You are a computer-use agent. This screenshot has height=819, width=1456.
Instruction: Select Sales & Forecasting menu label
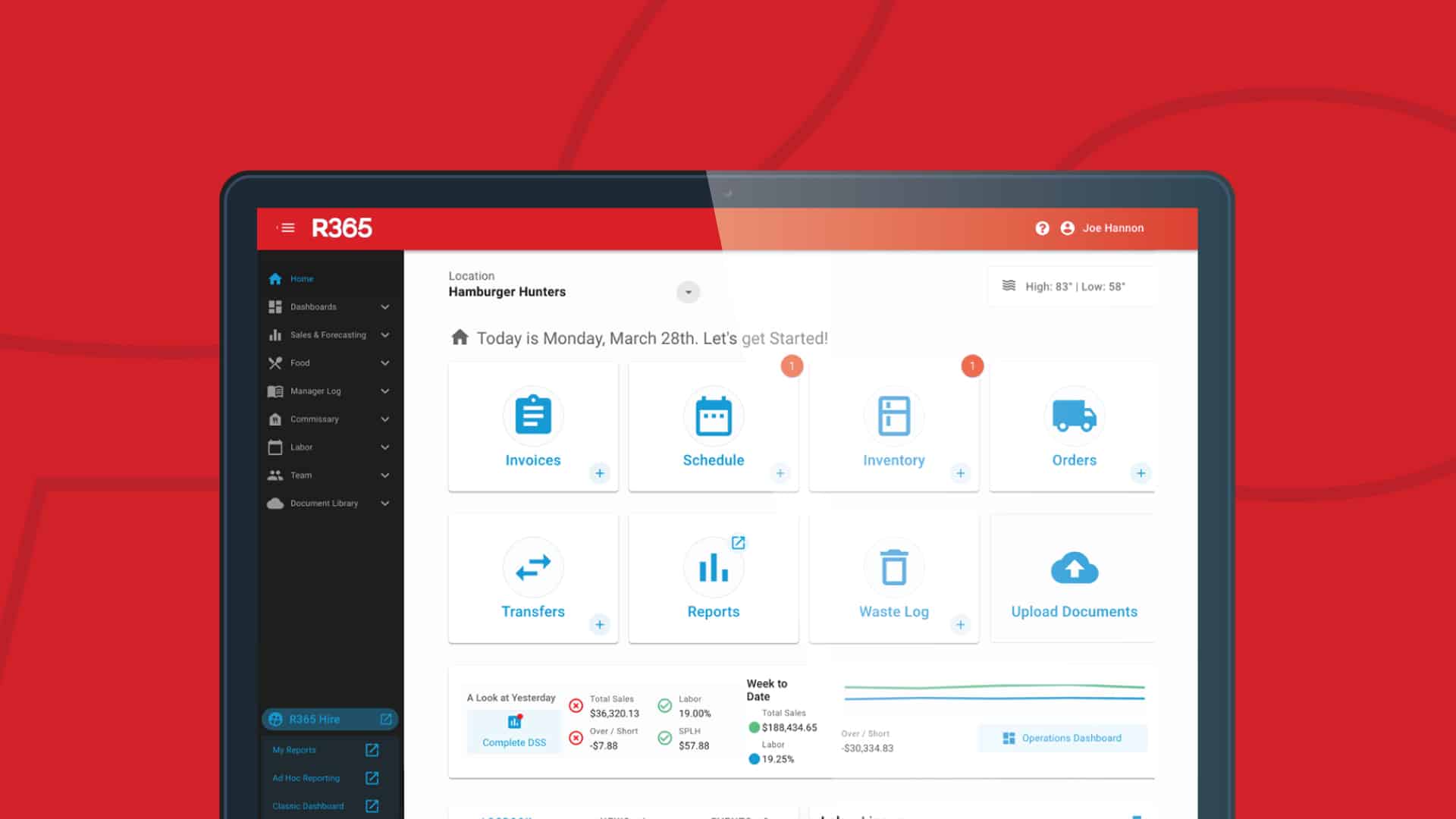[x=328, y=335]
